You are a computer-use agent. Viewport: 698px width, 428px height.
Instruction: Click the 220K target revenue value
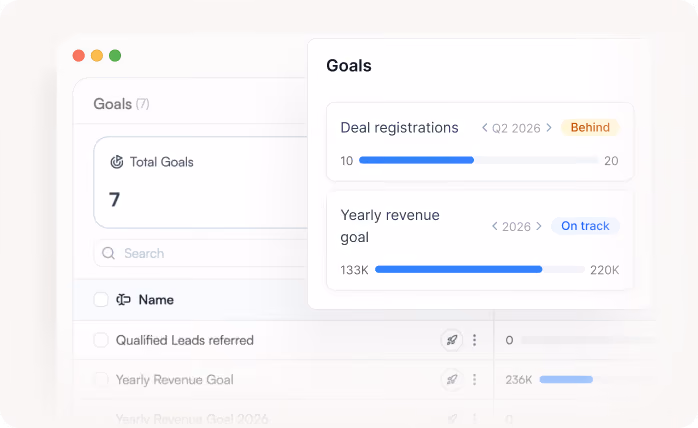point(605,270)
